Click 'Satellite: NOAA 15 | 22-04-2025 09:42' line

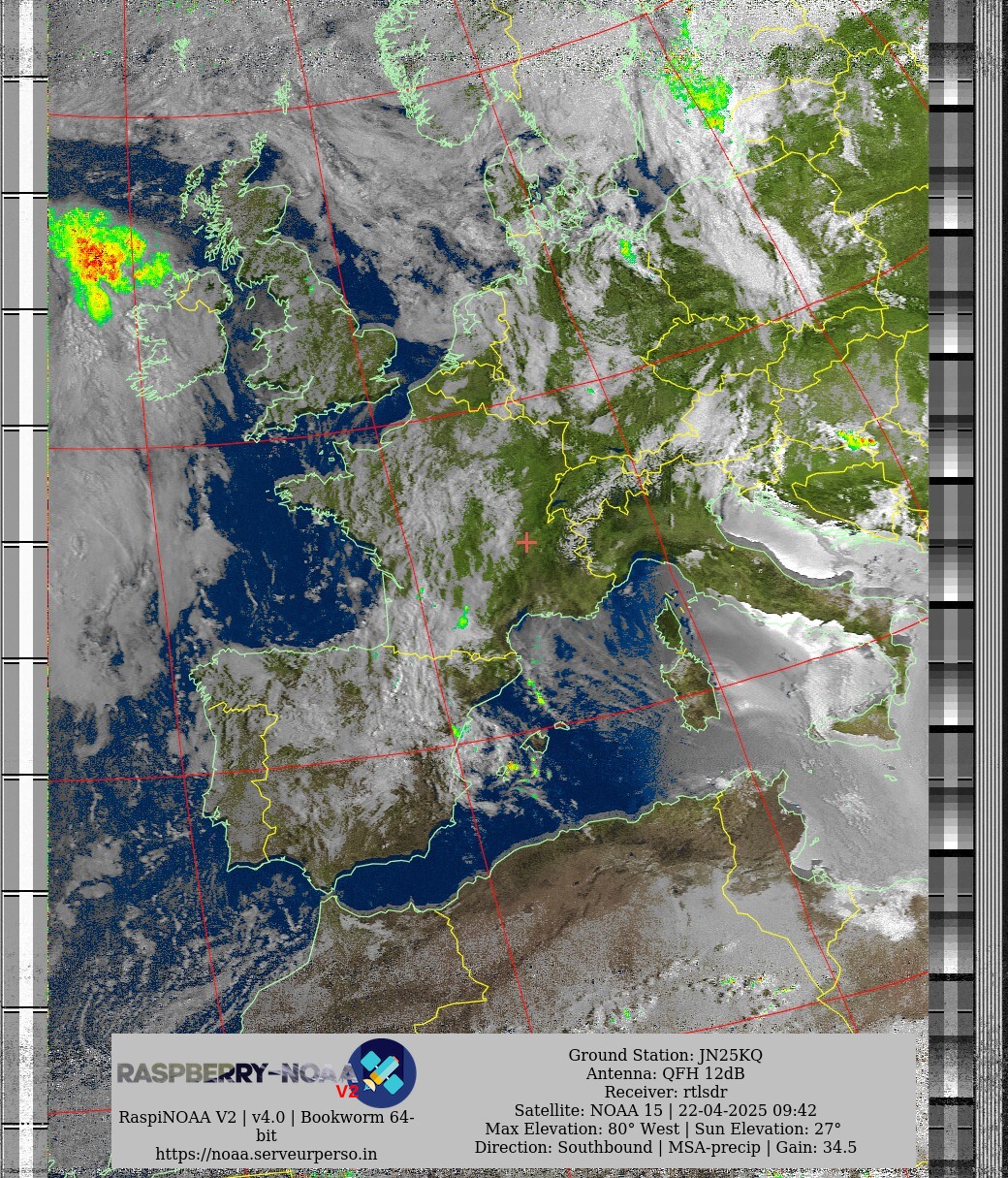(x=665, y=1110)
